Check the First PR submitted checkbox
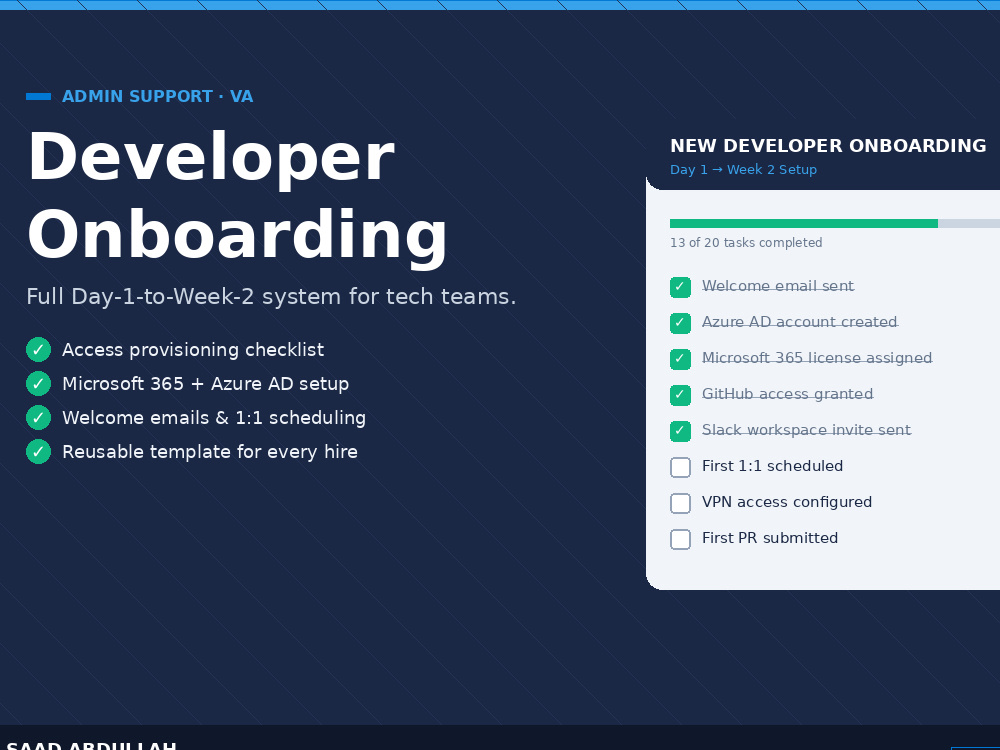 680,540
